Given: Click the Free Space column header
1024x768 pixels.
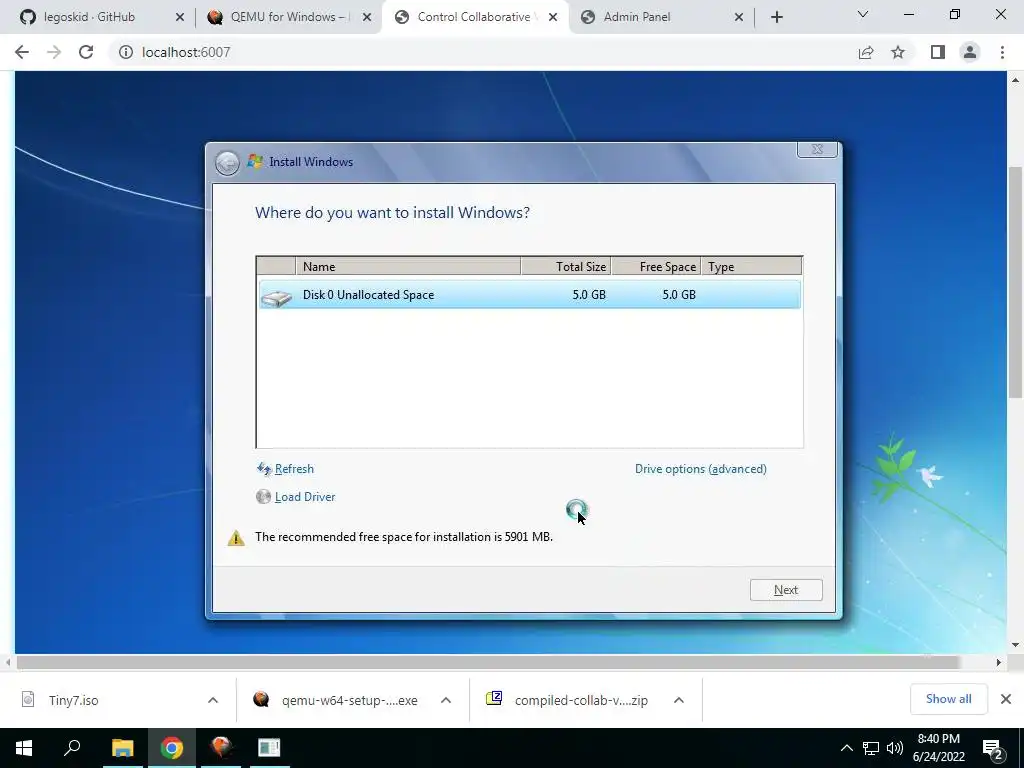Looking at the screenshot, I should [x=656, y=266].
